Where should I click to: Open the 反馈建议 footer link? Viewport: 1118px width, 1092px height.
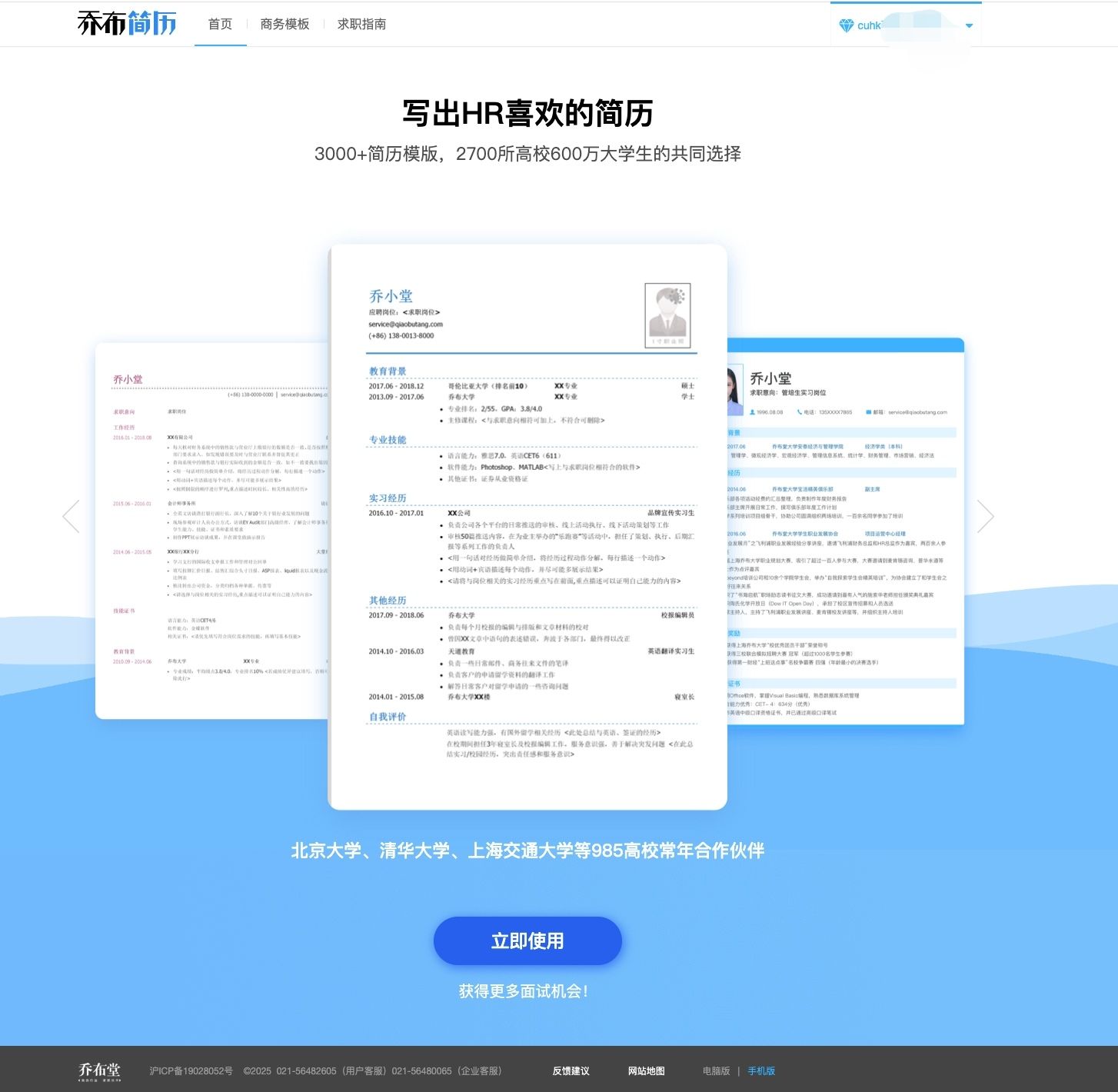[571, 1070]
